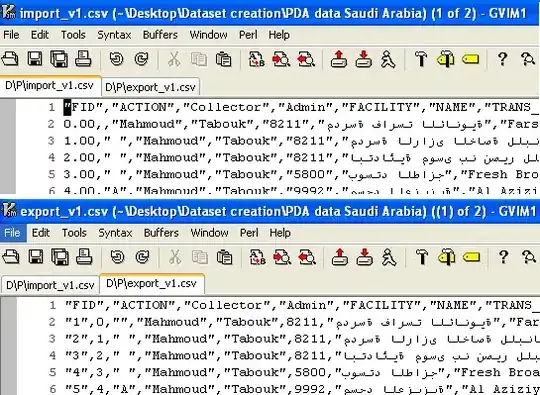Jump to tag icon in import_v1.csv window
The image size is (540, 395).
470,59
